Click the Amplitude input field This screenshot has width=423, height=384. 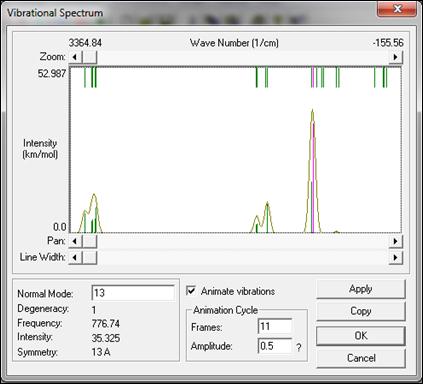(x=275, y=346)
